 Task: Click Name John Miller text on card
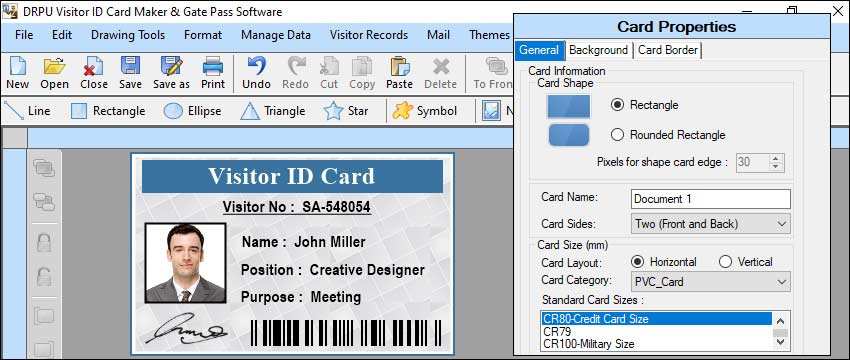point(304,242)
